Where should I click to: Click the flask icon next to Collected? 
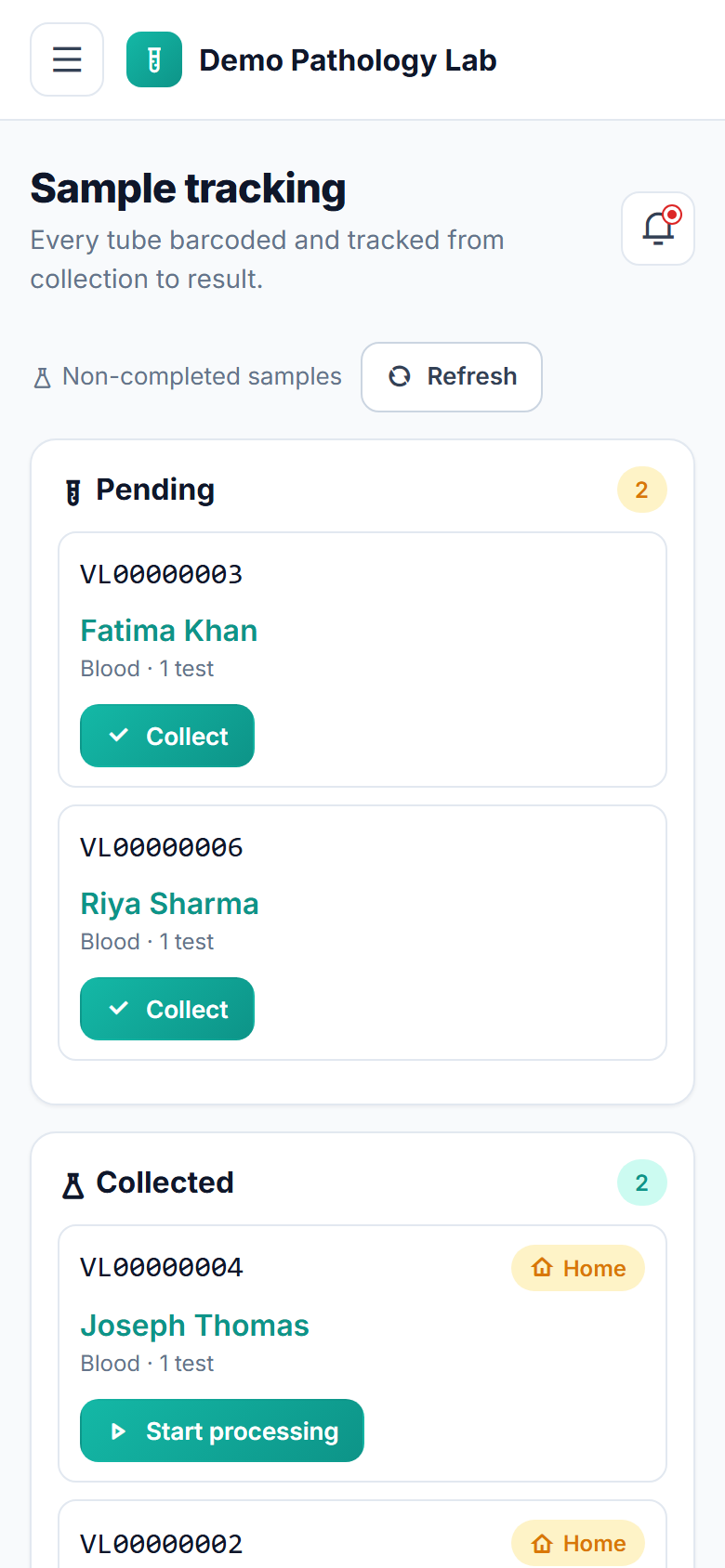click(x=73, y=1184)
